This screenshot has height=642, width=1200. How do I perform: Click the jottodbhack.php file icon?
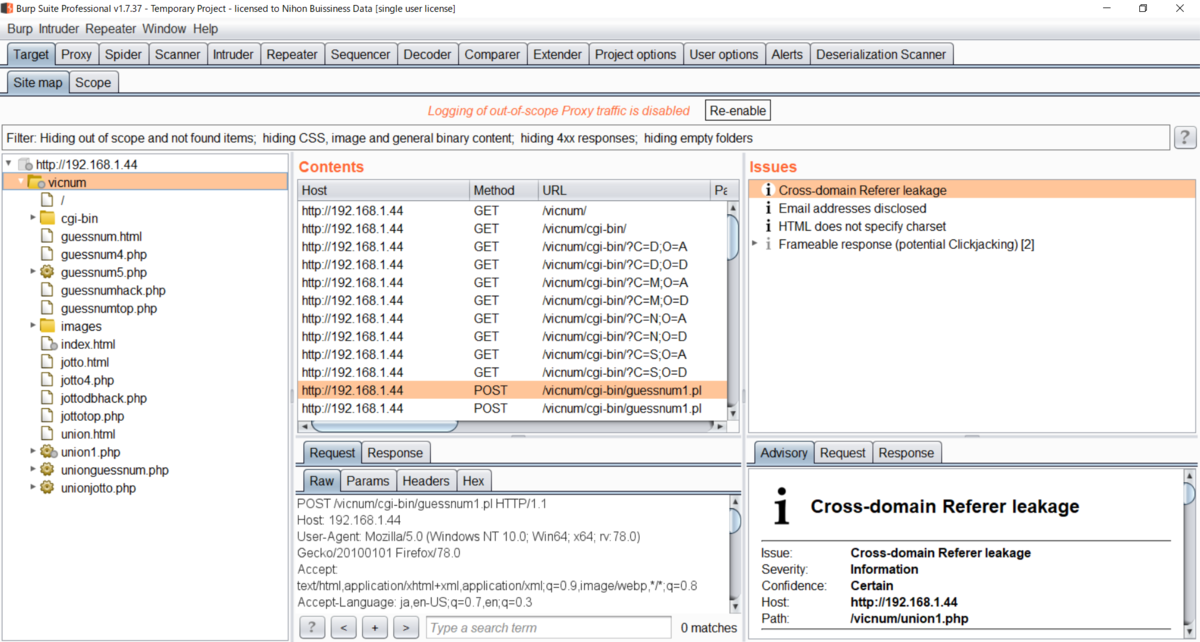tap(47, 398)
